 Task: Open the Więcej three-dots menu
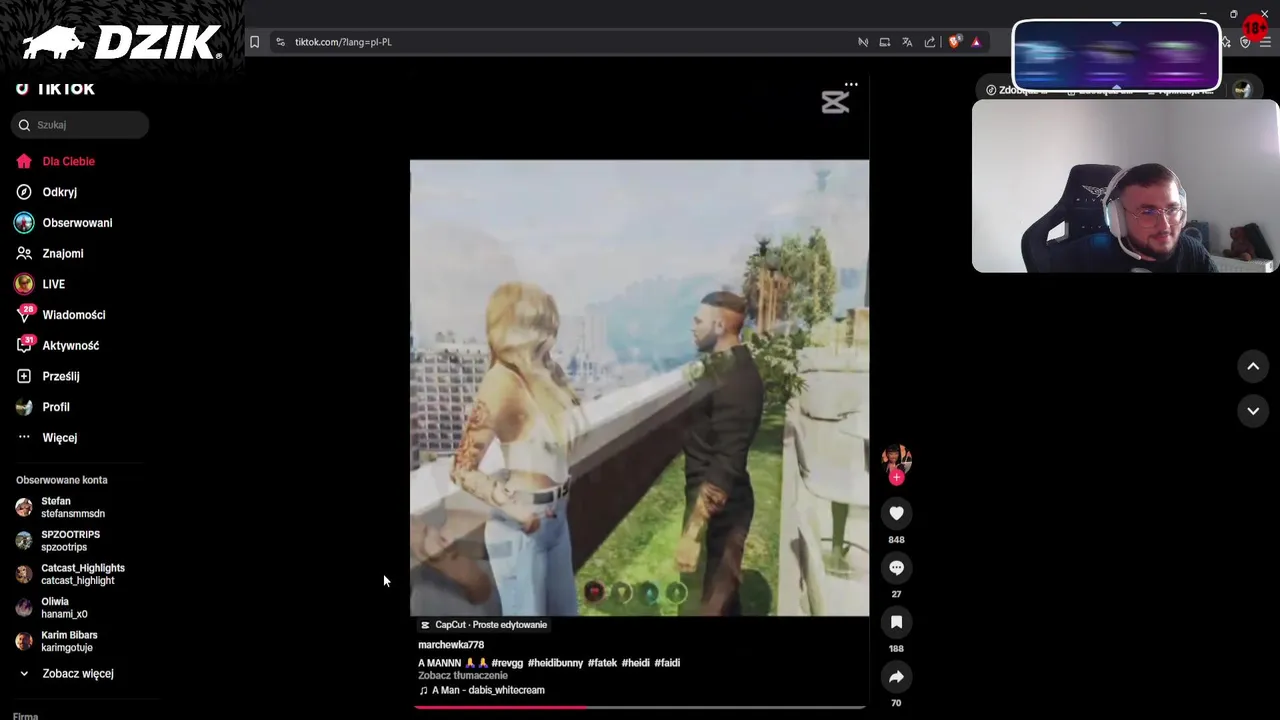tap(47, 438)
